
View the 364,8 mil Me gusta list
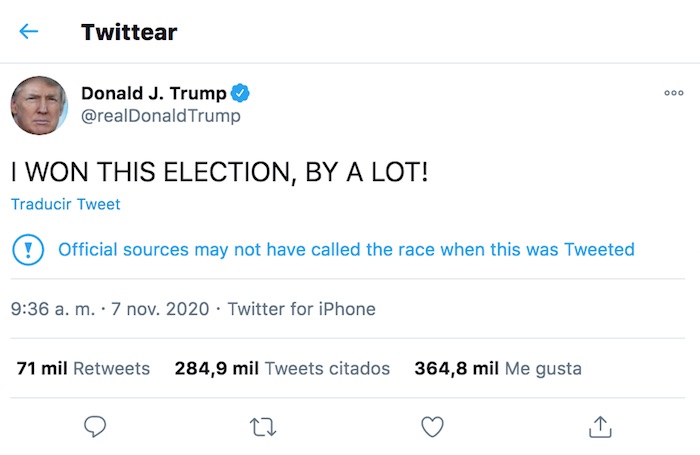click(x=497, y=368)
